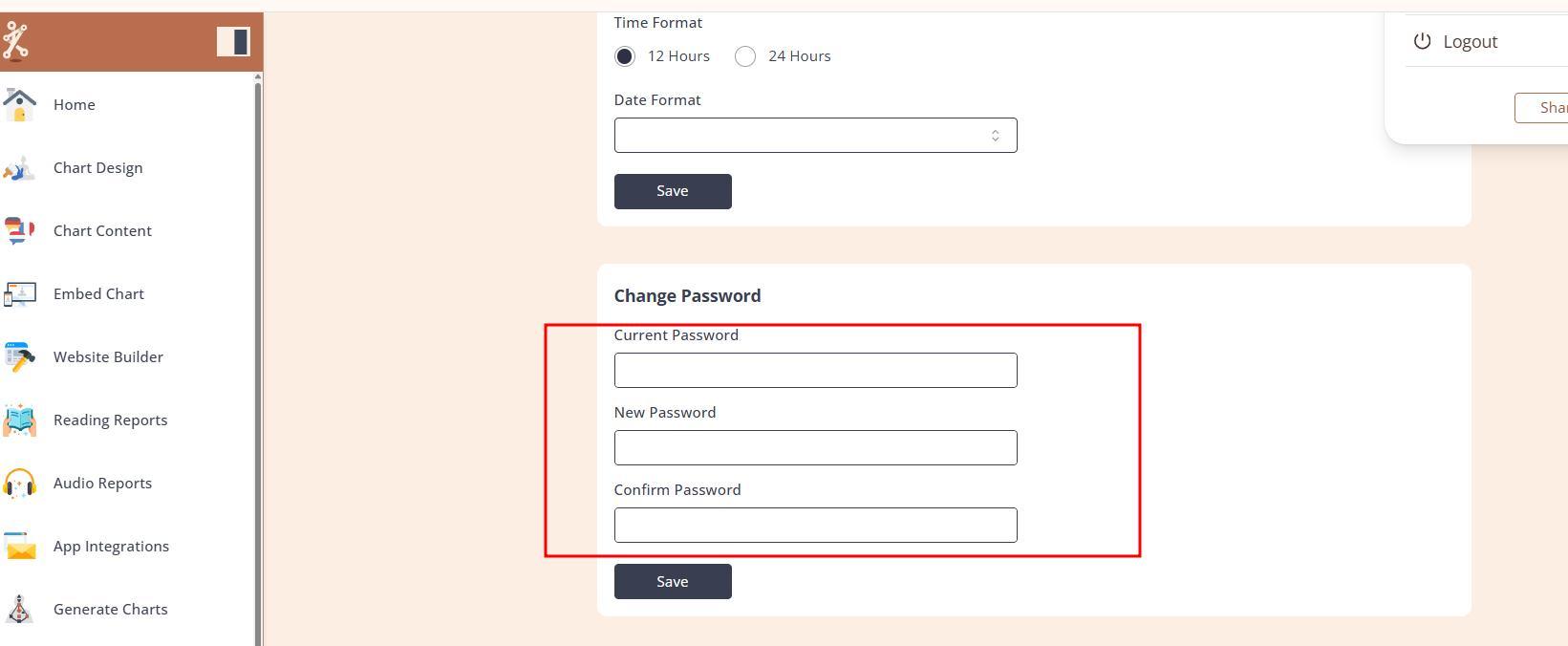
Task: Select the Generate Charts icon
Action: coord(19,610)
